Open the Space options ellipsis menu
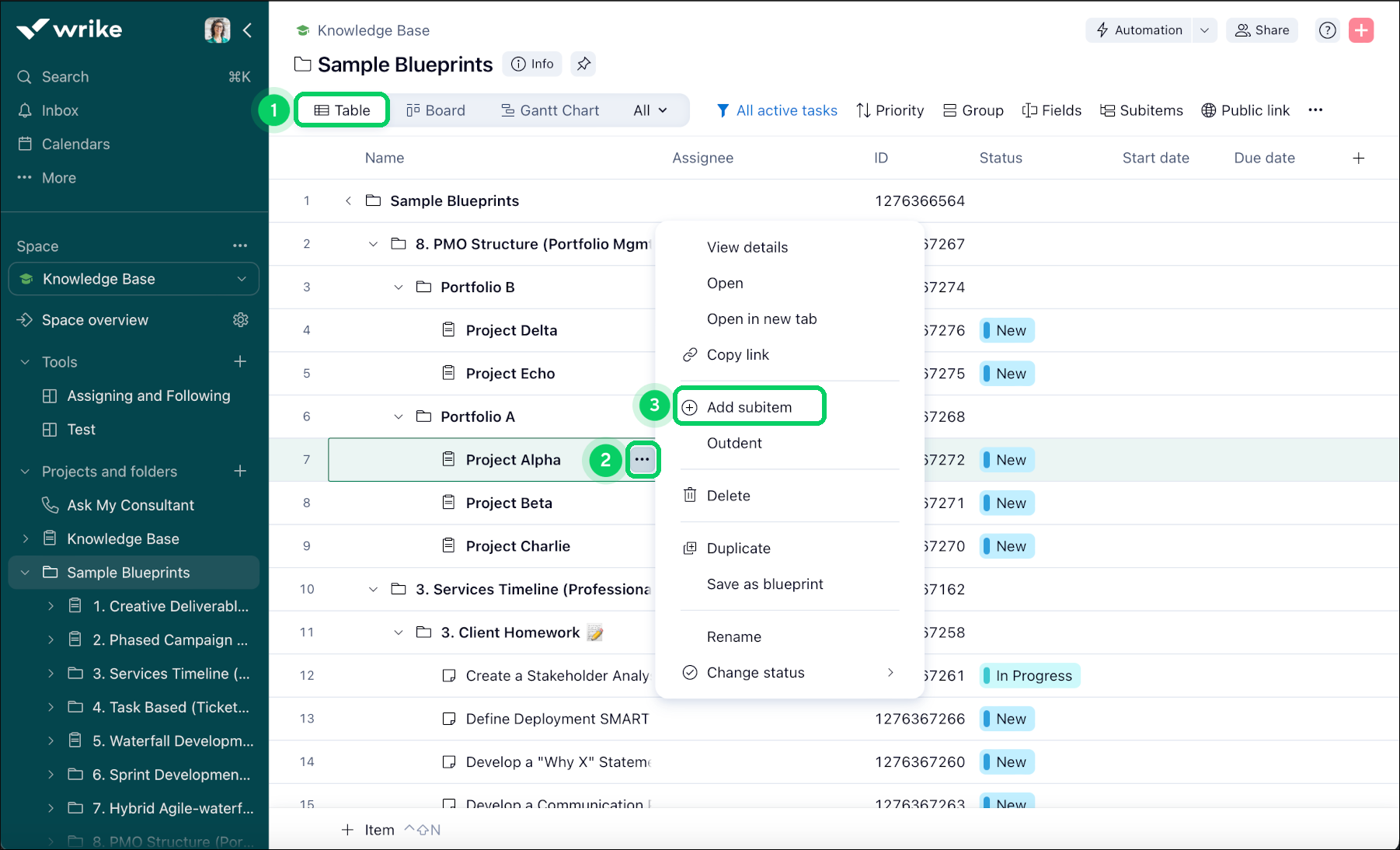Image resolution: width=1400 pixels, height=850 pixels. click(x=240, y=246)
